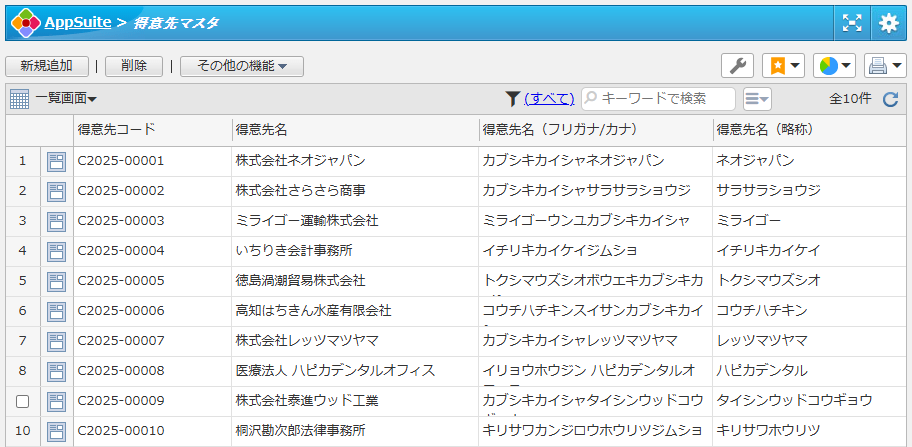Image resolution: width=912 pixels, height=447 pixels.
Task: Check the checkbox for row C2025-00009
Action: pos(22,401)
